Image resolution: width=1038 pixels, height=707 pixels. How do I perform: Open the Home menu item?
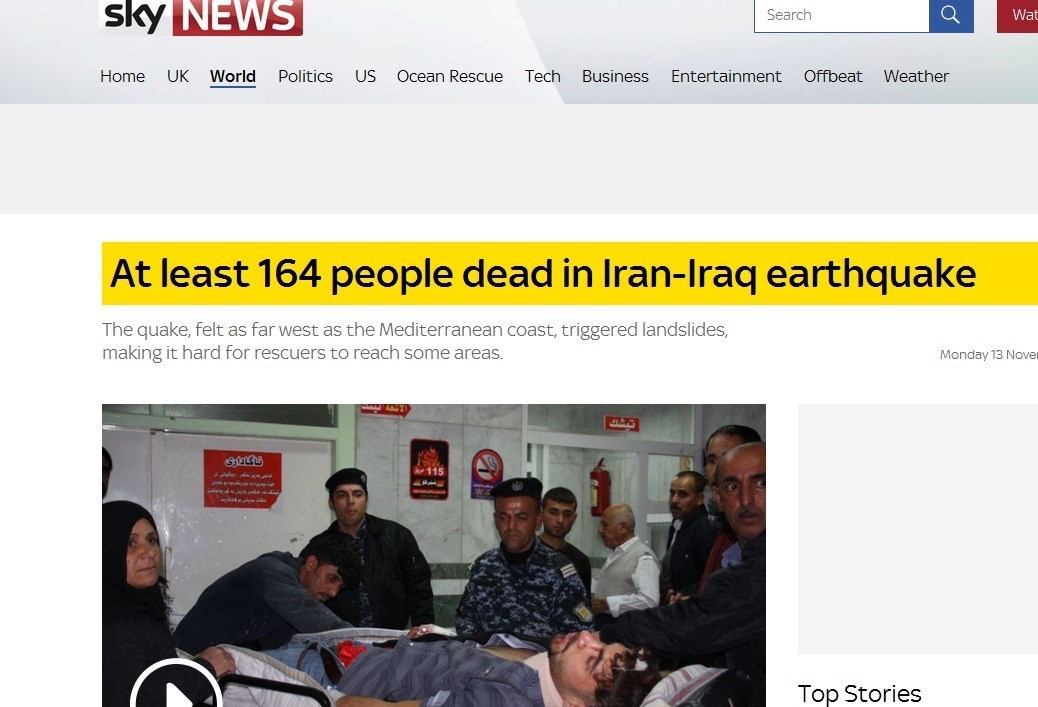pos(122,76)
